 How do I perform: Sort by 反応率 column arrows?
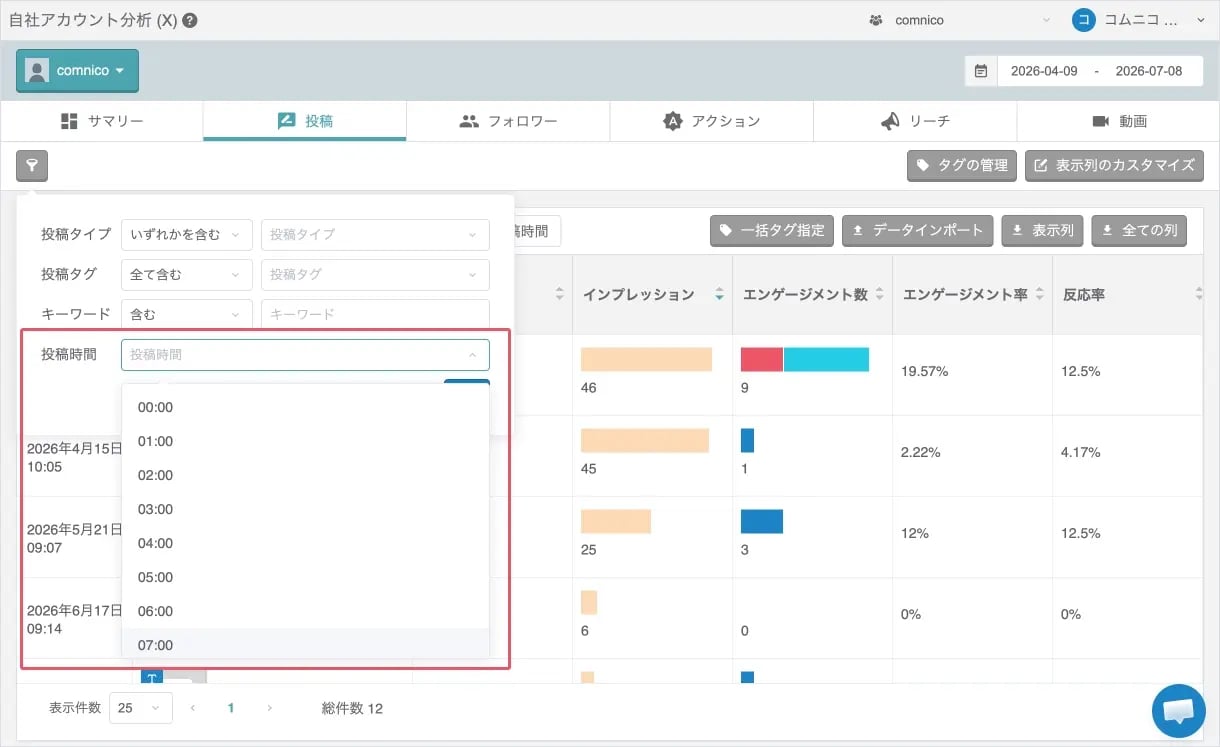pos(1199,295)
